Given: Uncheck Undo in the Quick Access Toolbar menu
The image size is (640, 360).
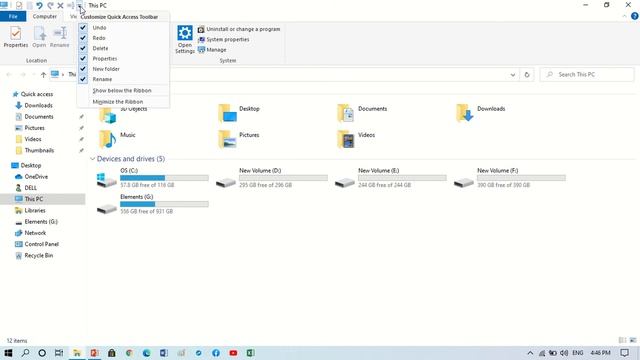Looking at the screenshot, I should pyautogui.click(x=123, y=28).
